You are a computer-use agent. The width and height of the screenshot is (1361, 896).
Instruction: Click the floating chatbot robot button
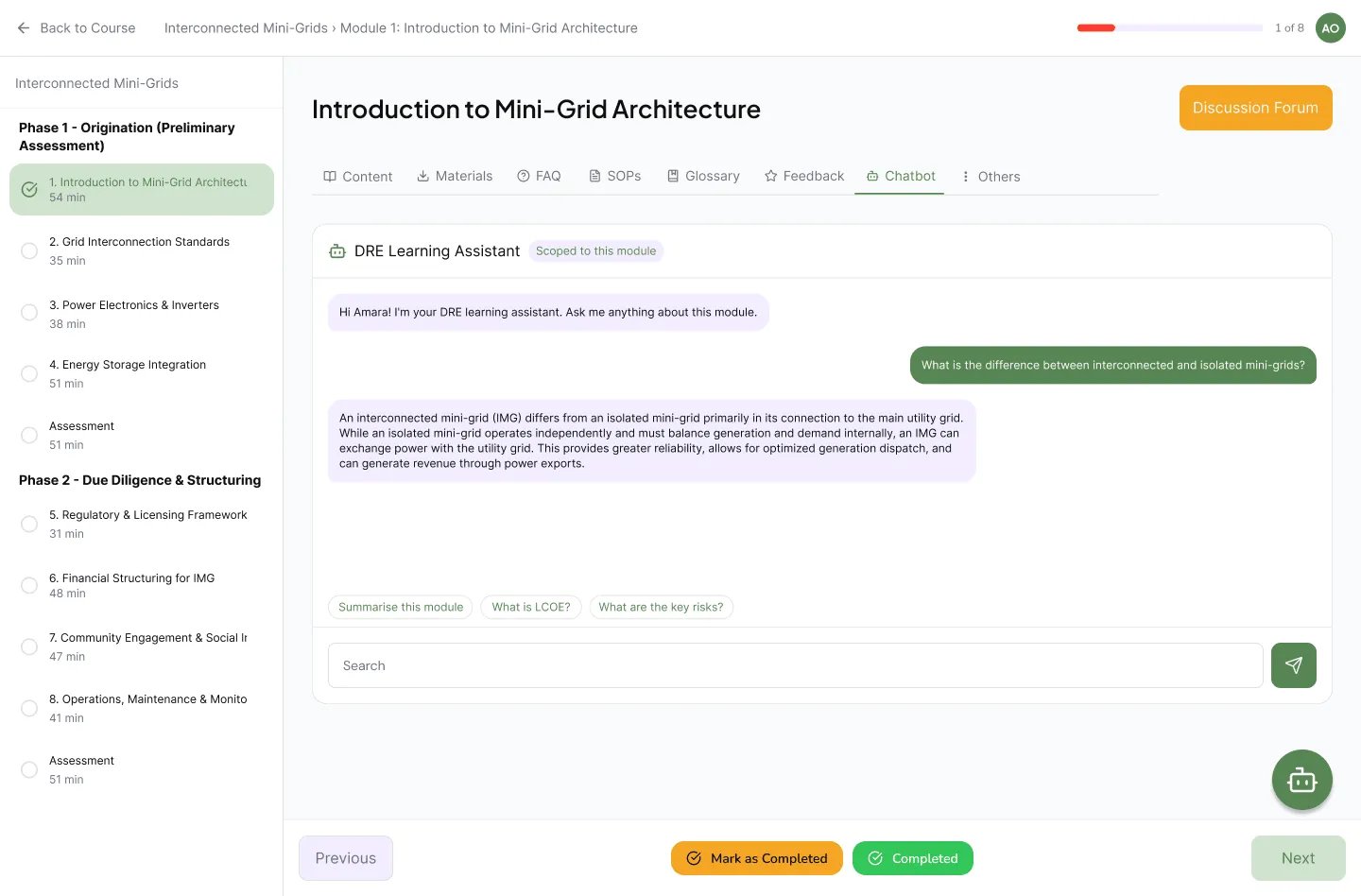click(1302, 780)
